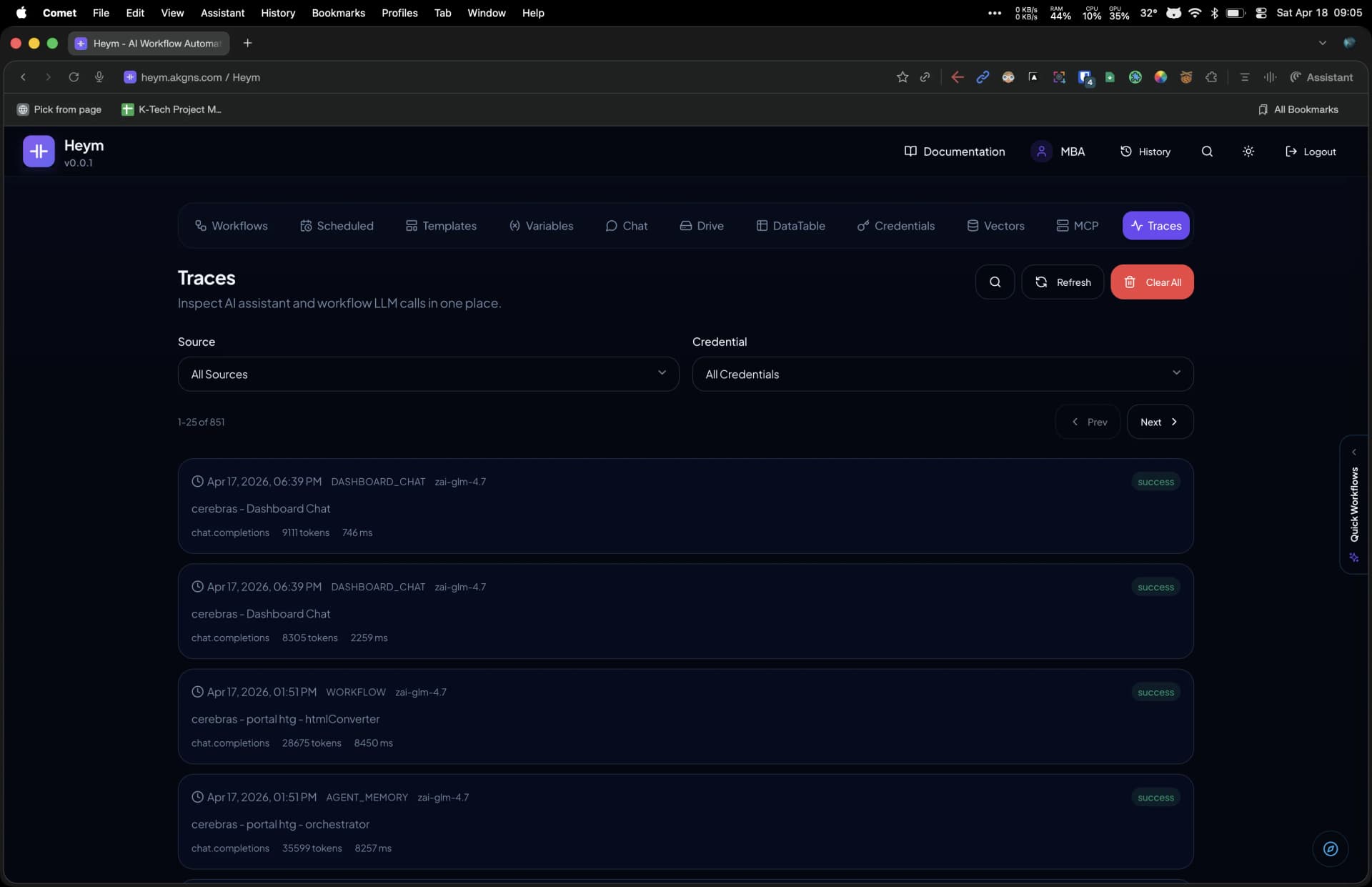Toggle light mode with the sun icon
Viewport: 1372px width, 887px height.
(x=1248, y=152)
